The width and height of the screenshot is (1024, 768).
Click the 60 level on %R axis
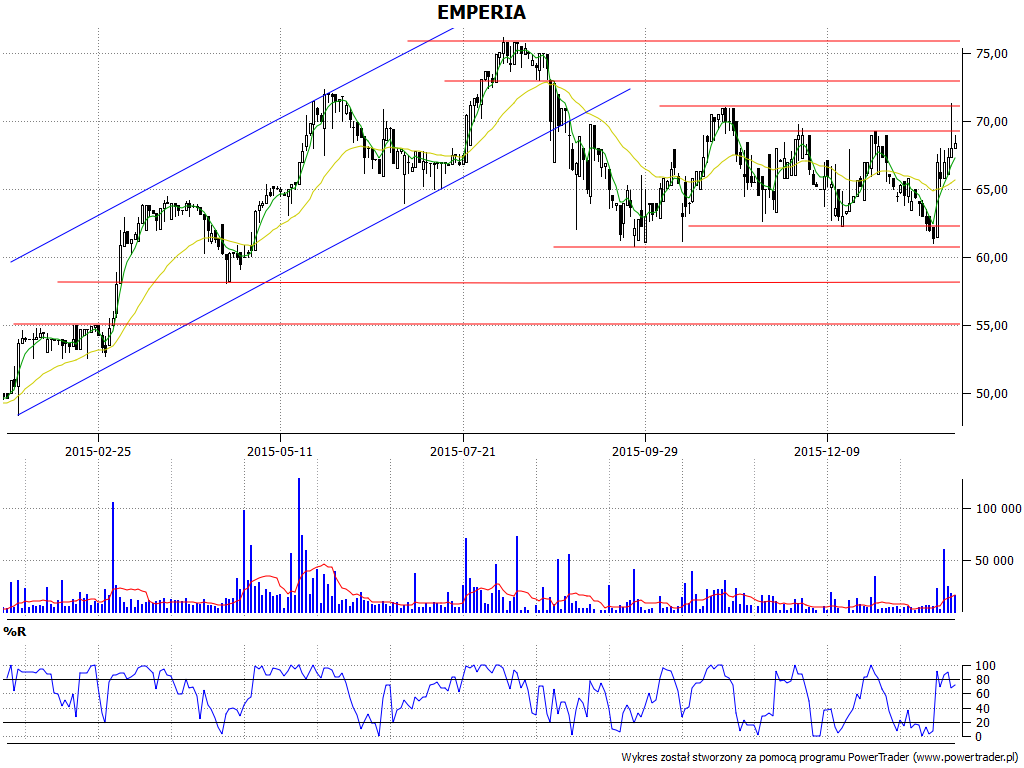(982, 694)
